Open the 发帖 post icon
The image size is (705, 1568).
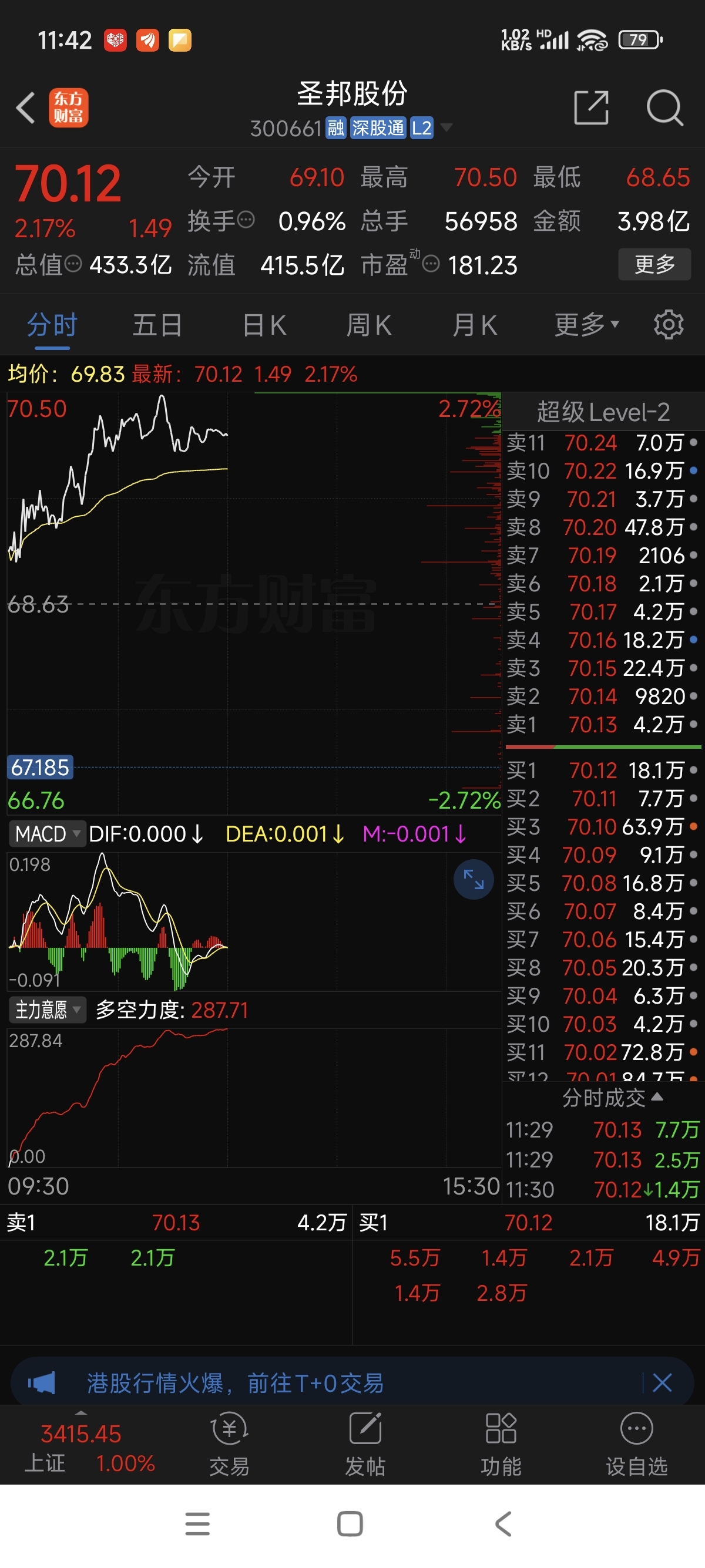pos(365,1444)
